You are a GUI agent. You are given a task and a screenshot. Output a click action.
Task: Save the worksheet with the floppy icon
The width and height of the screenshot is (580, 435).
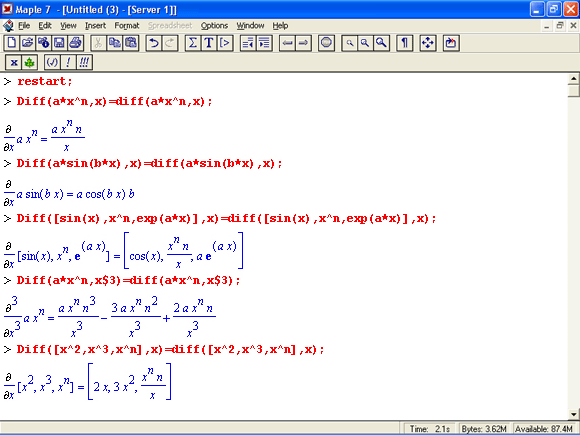[59, 43]
